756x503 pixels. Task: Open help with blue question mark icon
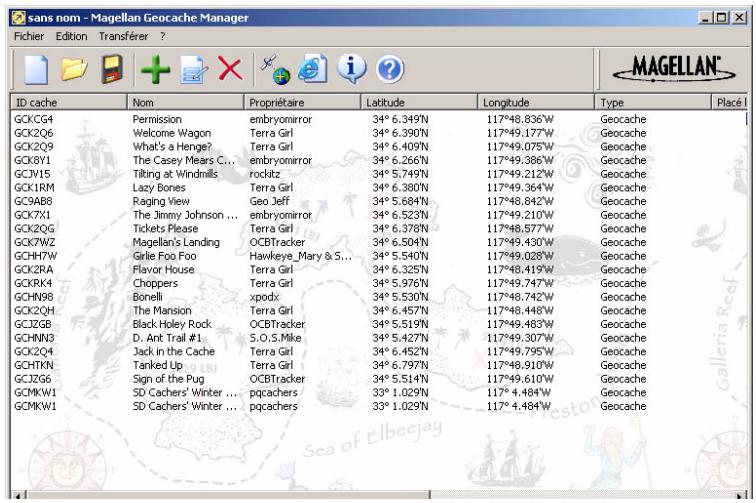click(x=390, y=69)
